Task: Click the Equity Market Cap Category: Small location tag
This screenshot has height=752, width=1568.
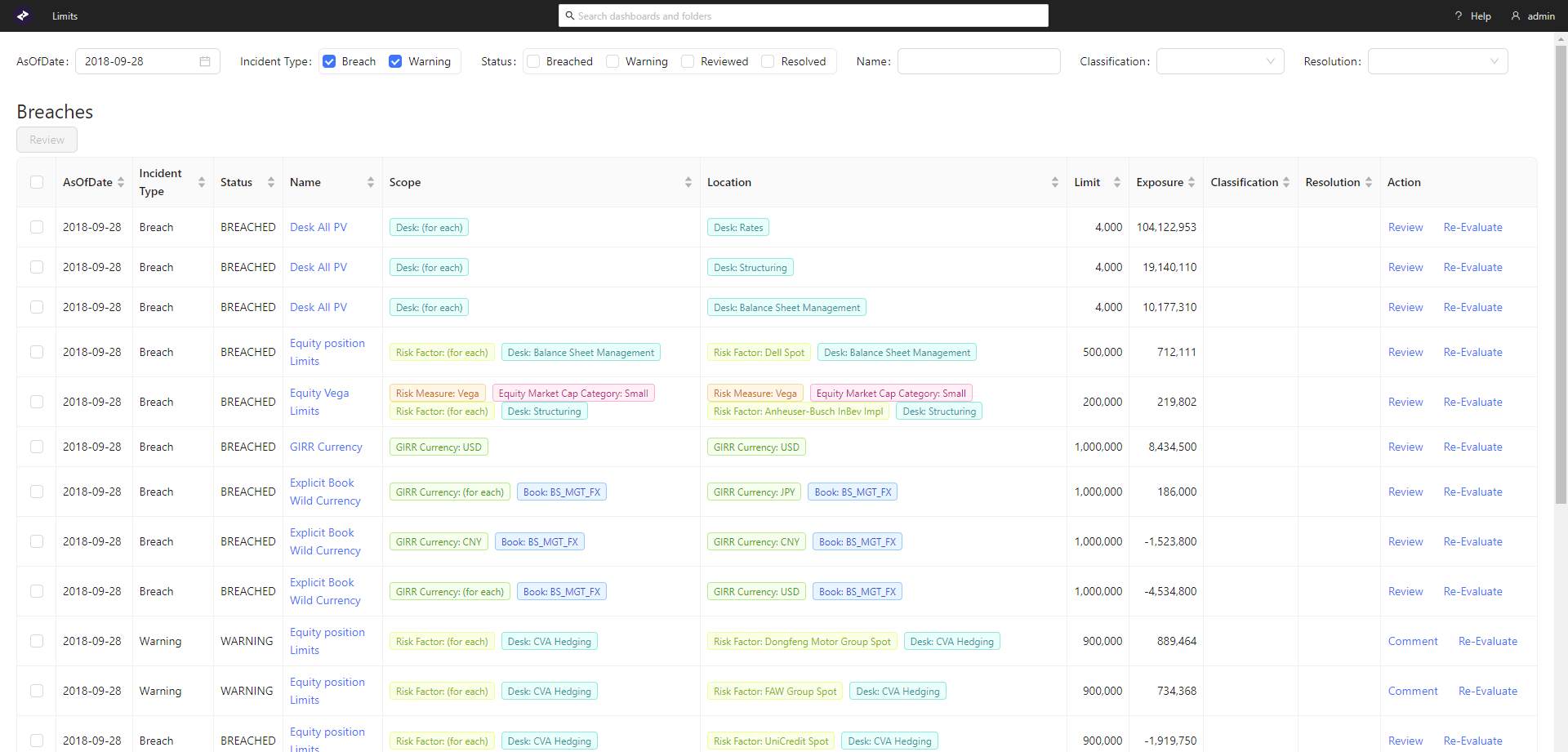Action: (x=891, y=393)
